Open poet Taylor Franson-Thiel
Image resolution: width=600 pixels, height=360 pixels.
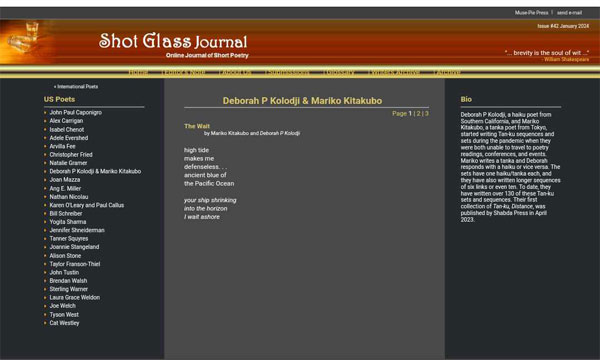click(x=75, y=264)
